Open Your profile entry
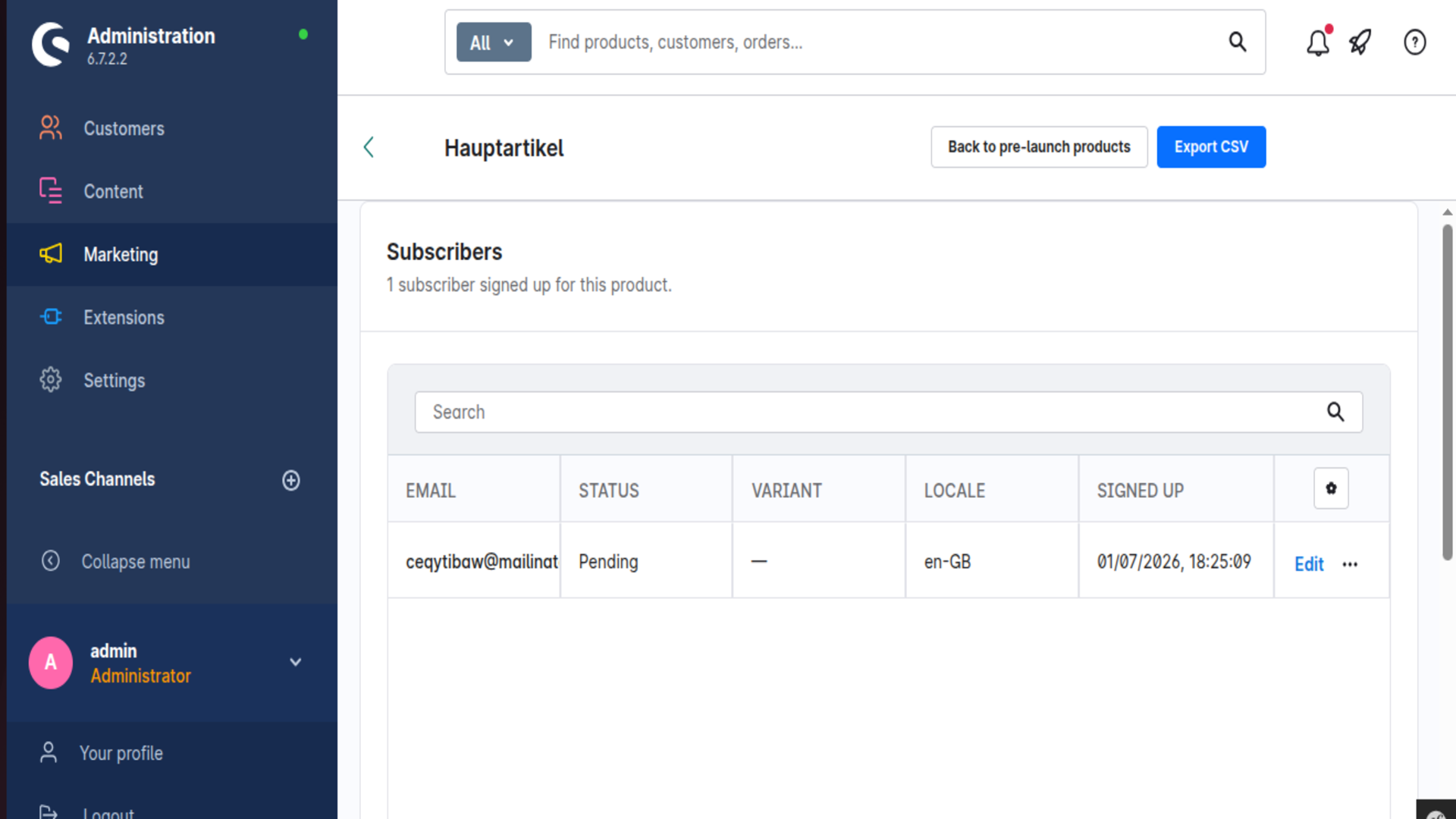 [x=172, y=752]
